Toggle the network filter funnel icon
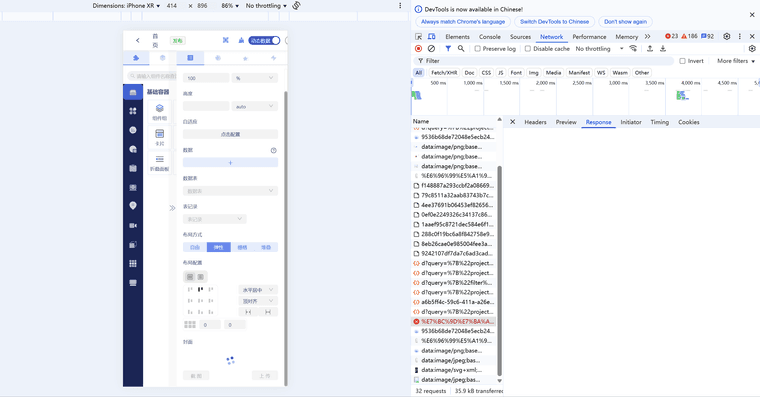Viewport: 760px width, 397px height. point(448,48)
